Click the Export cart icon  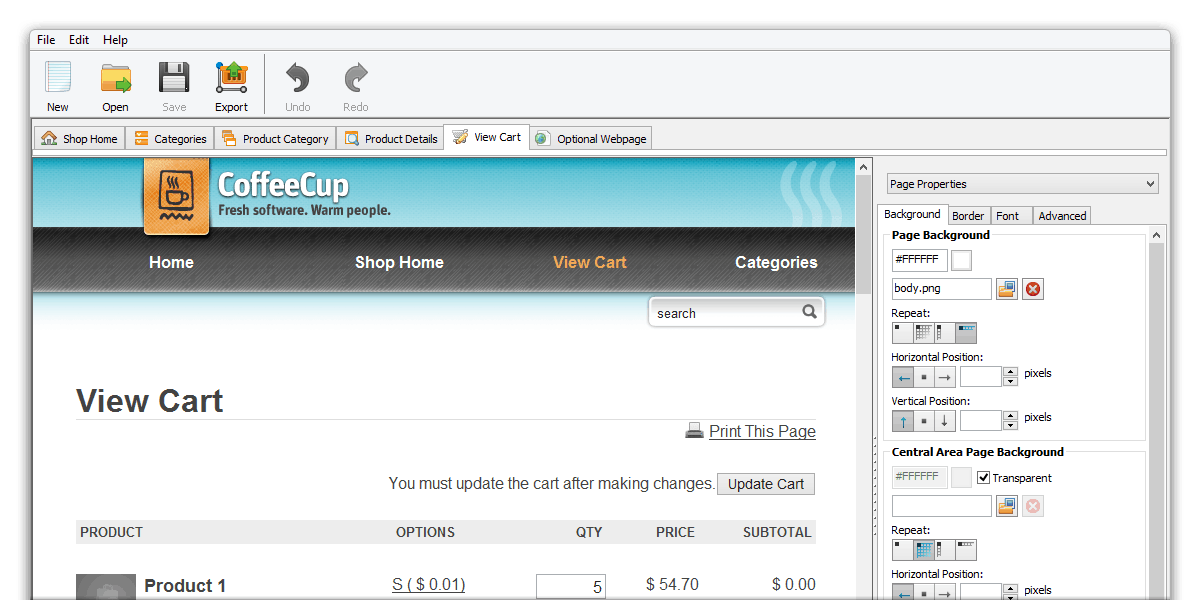(x=231, y=78)
